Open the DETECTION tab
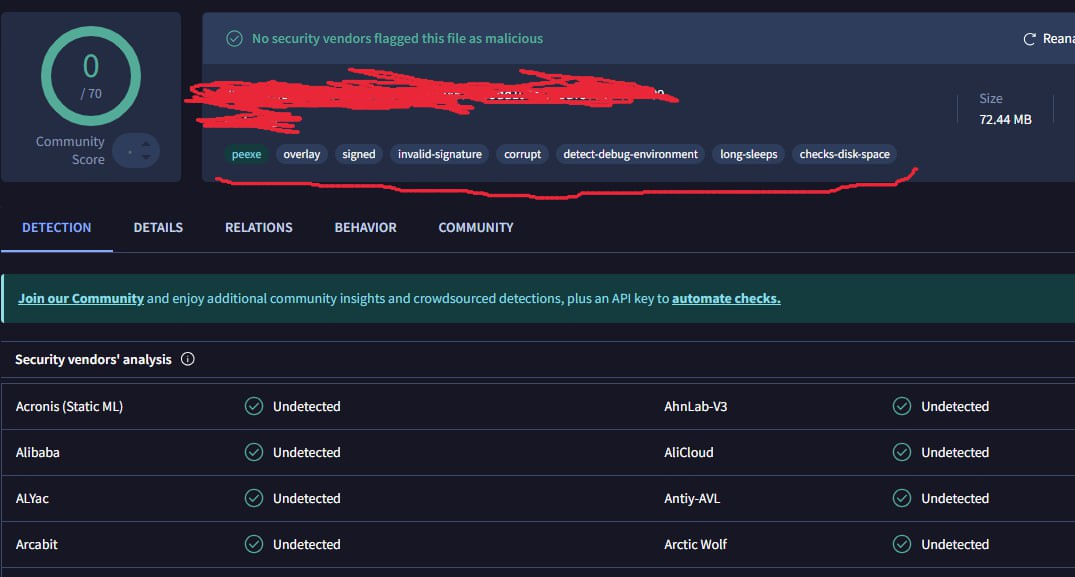 (56, 228)
